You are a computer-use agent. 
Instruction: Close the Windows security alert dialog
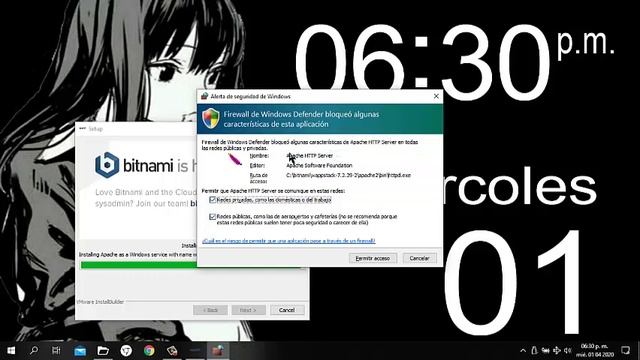pyautogui.click(x=436, y=96)
